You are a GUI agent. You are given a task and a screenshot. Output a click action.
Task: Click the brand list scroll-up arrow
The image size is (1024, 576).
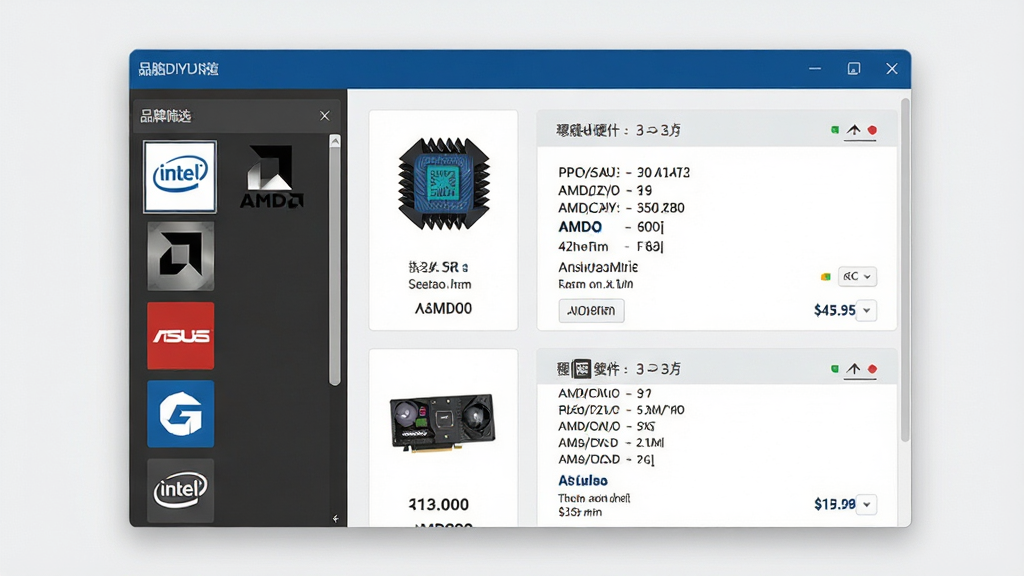pyautogui.click(x=335, y=141)
